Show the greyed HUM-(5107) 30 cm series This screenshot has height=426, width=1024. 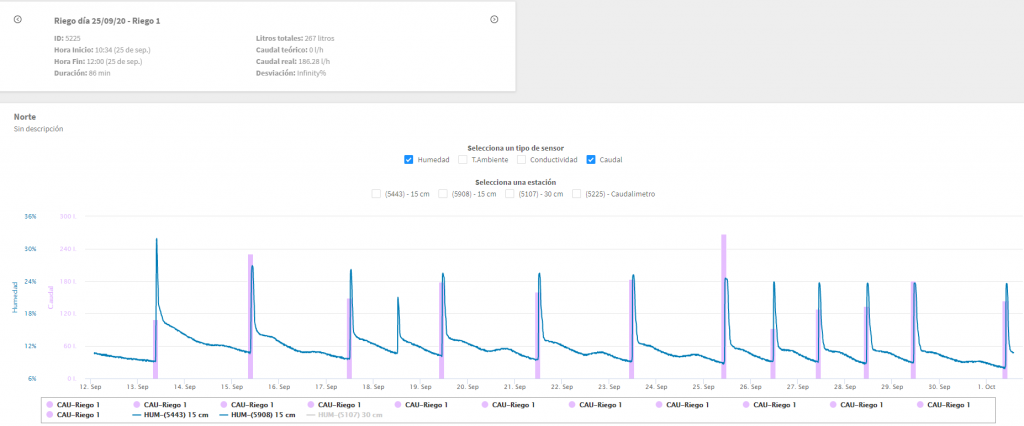(344, 415)
